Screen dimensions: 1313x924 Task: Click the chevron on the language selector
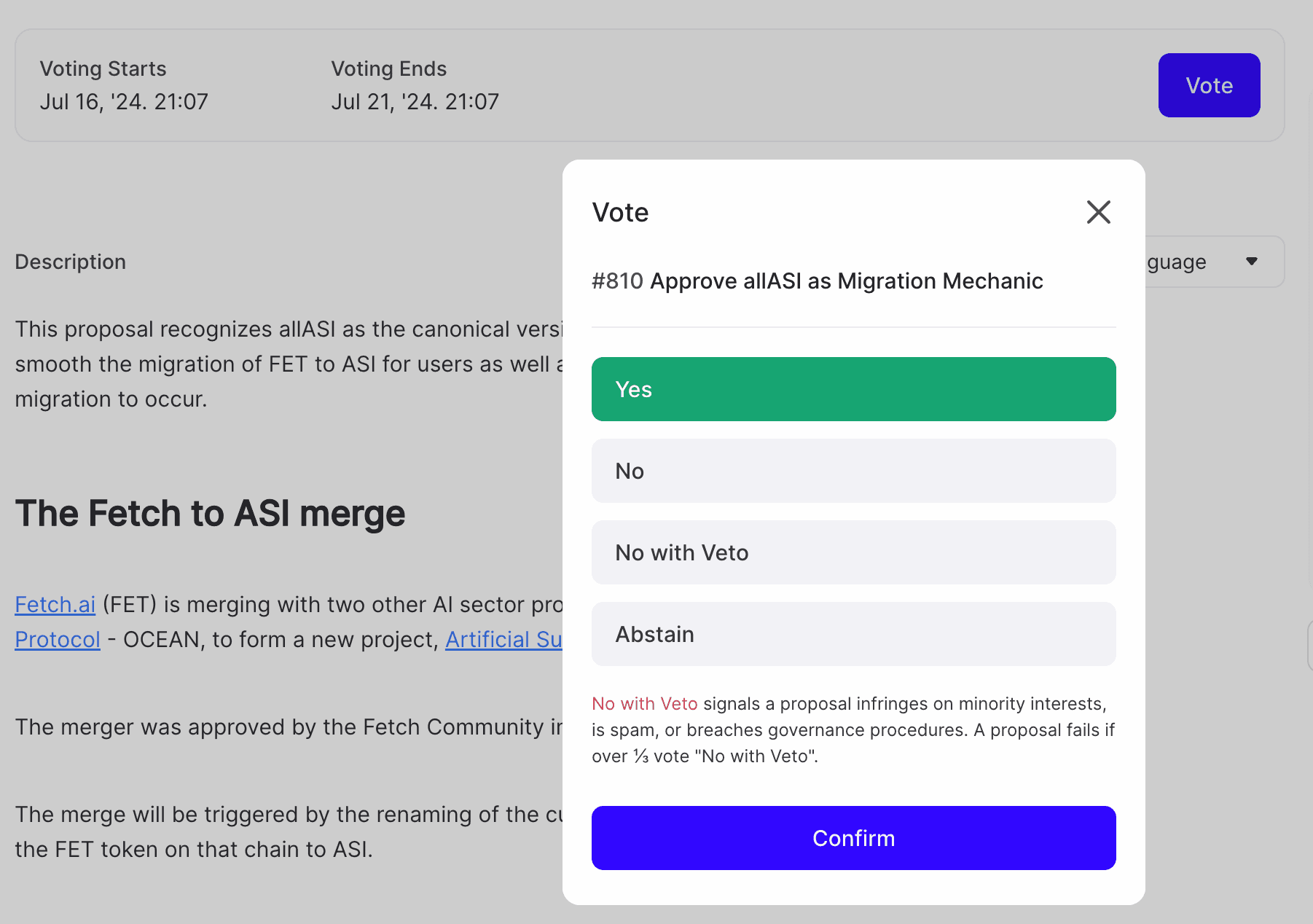tap(1252, 261)
